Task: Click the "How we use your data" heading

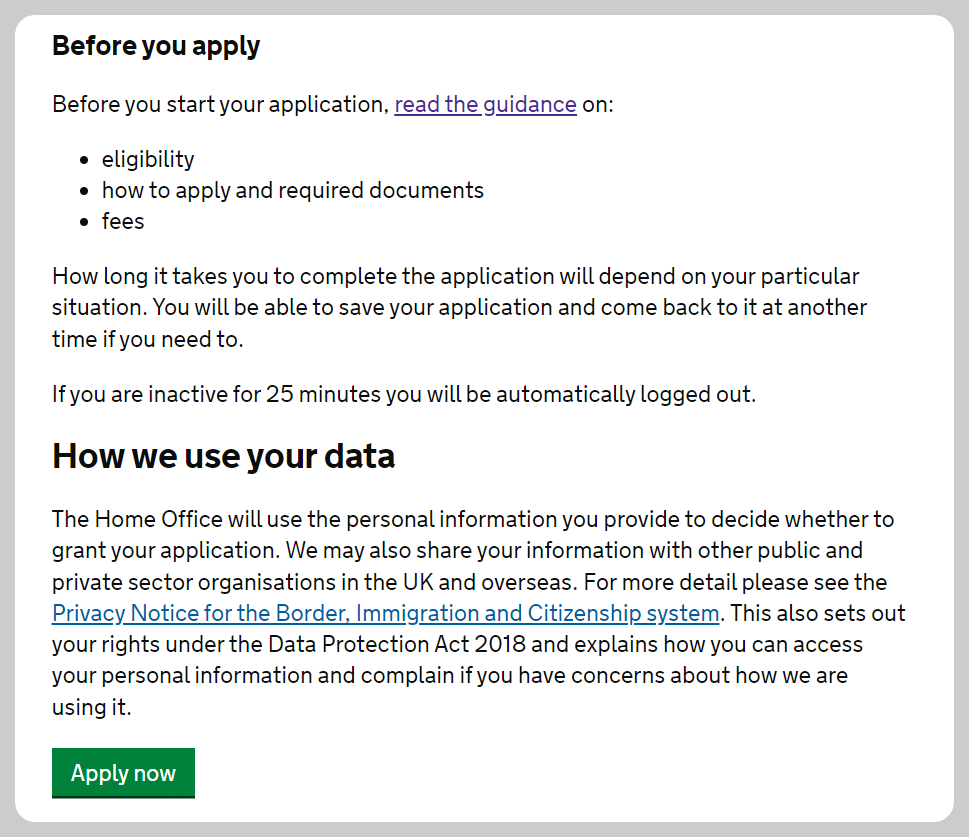Action: [x=223, y=457]
